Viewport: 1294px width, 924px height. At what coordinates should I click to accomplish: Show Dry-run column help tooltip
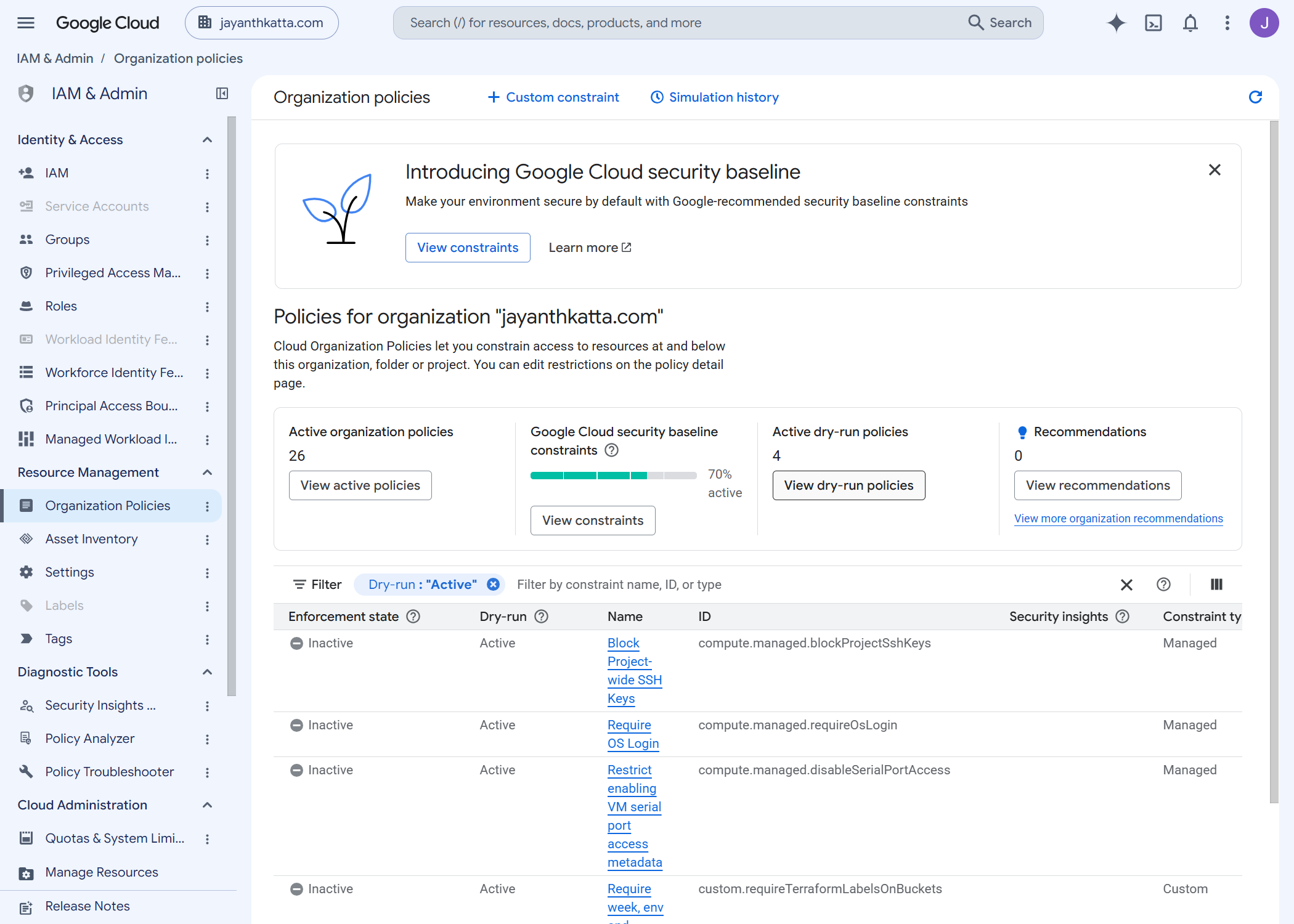coord(541,617)
